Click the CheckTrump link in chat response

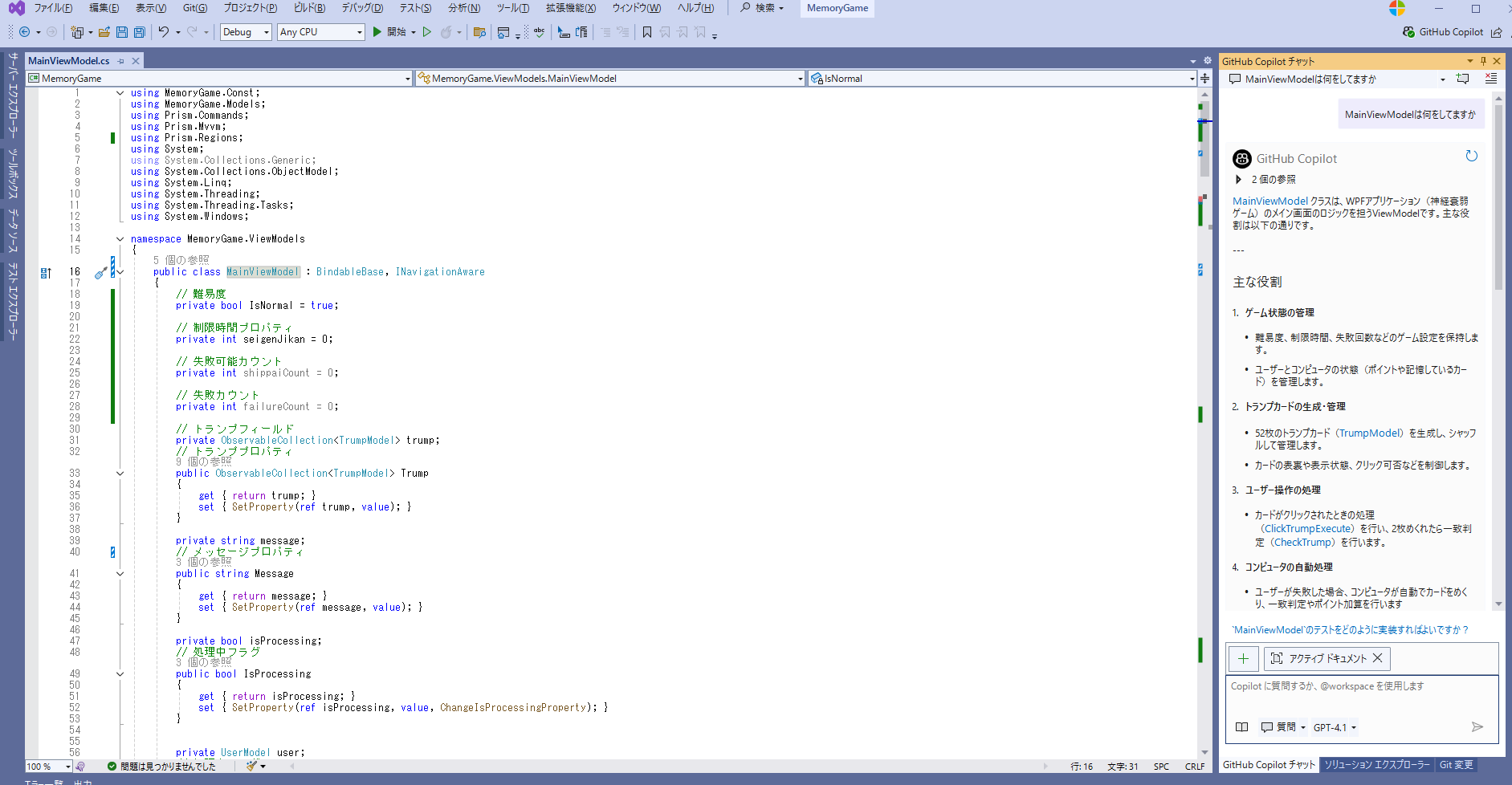tap(1303, 543)
